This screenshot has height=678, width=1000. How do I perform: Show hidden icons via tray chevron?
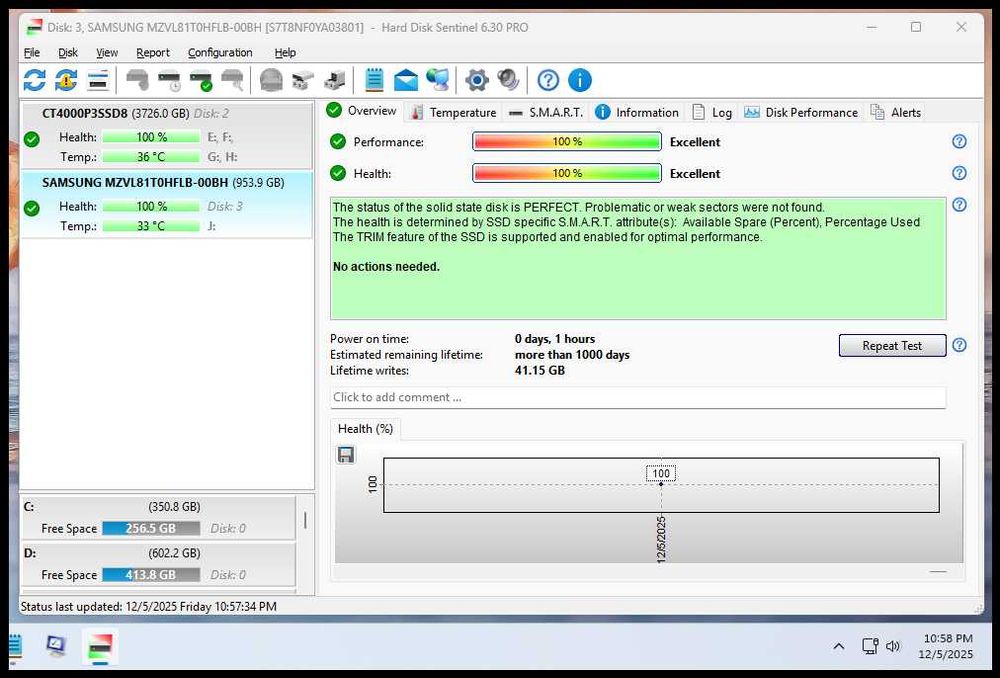(839, 646)
